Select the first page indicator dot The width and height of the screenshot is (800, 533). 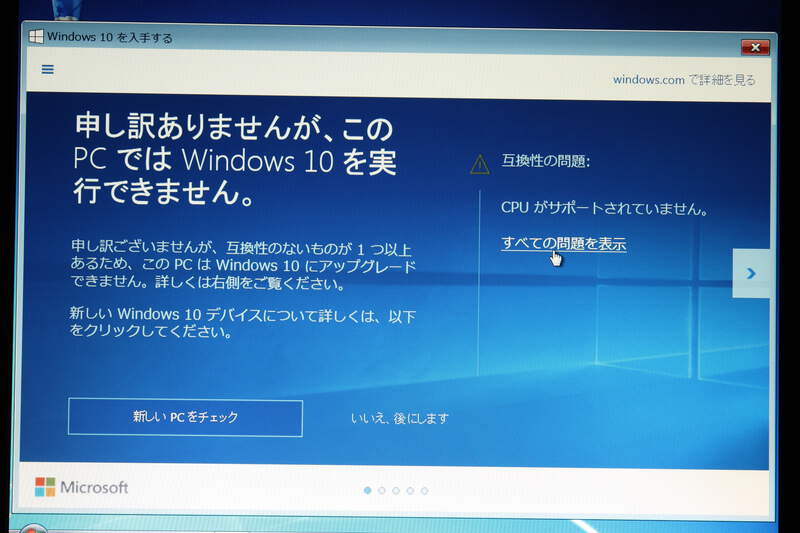(367, 490)
